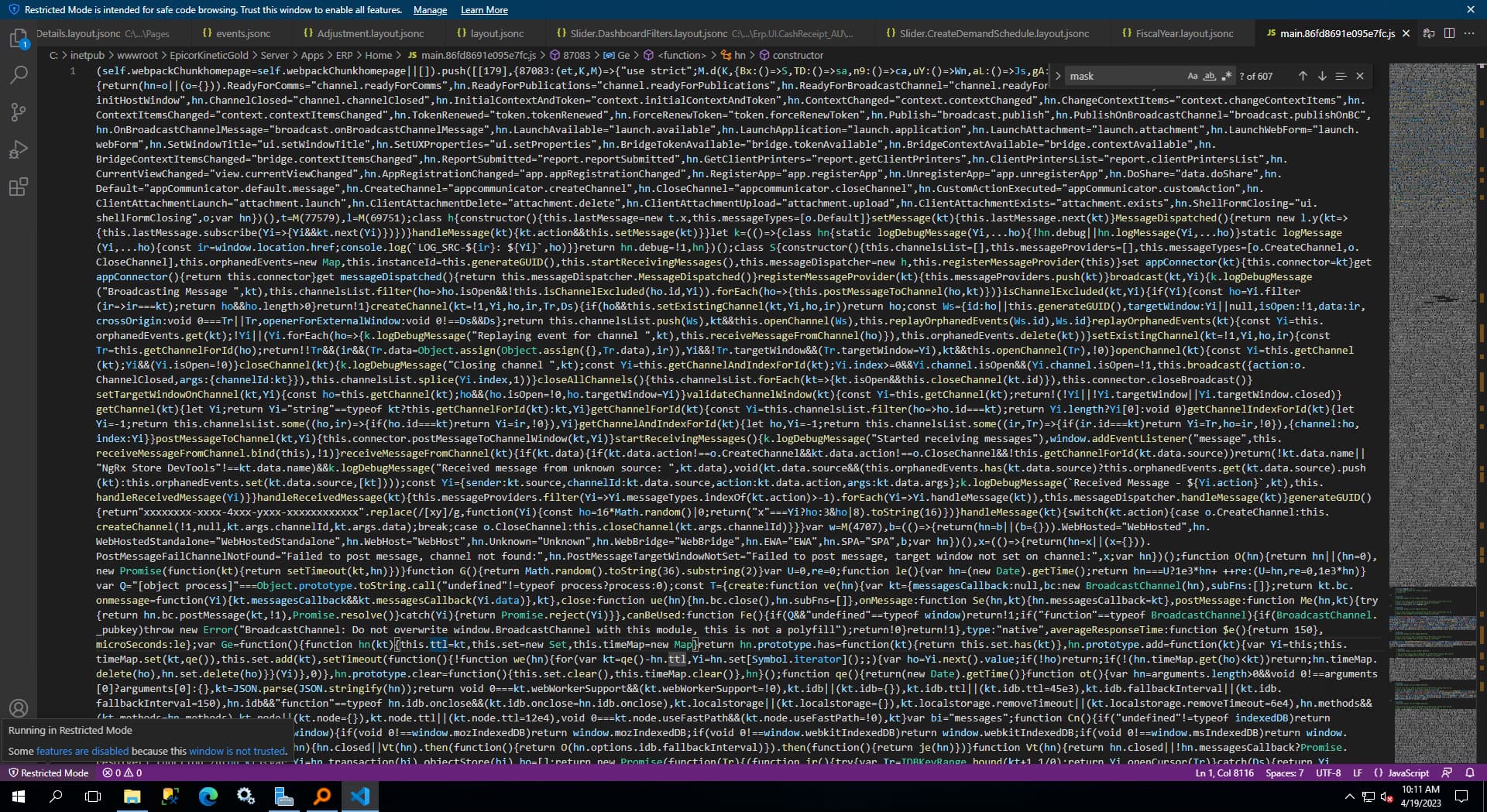Screen dimensions: 1487x812
Task: Click into the find input containing 'mask'
Action: [1125, 76]
